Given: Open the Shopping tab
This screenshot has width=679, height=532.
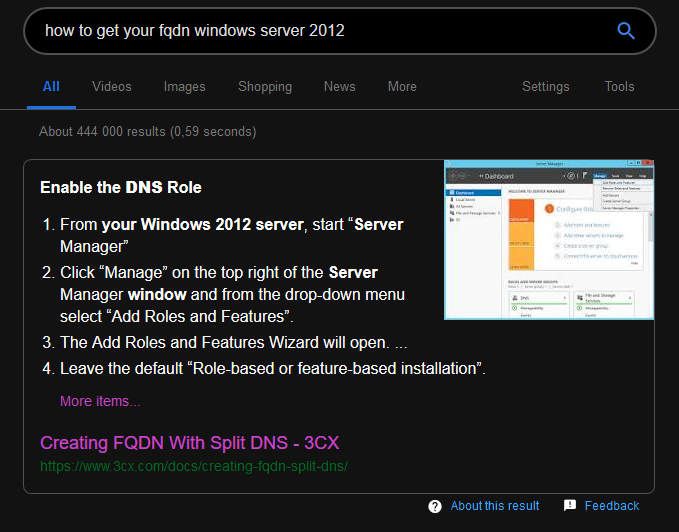Looking at the screenshot, I should click(265, 87).
